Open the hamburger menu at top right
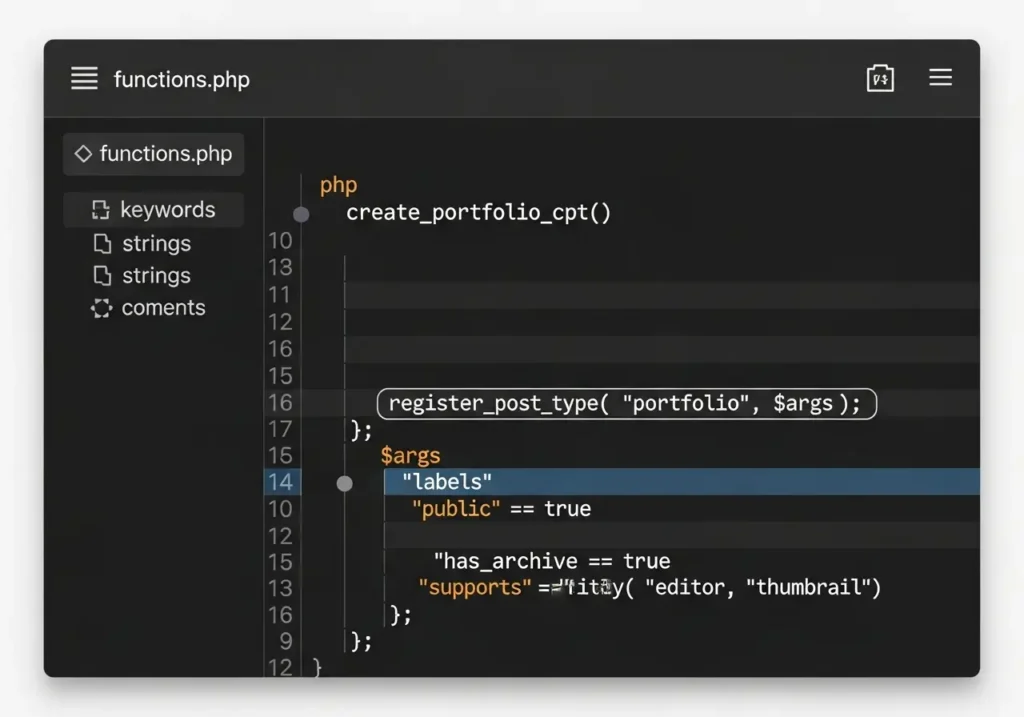The width and height of the screenshot is (1024, 717). click(x=940, y=78)
